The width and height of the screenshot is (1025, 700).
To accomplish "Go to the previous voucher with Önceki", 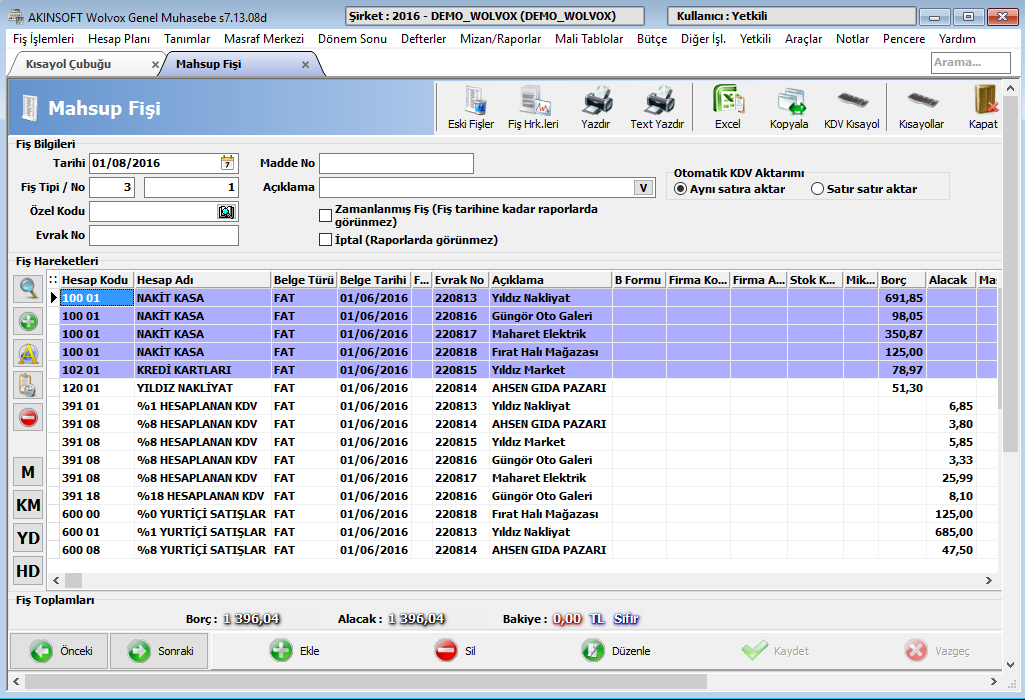I will tap(59, 651).
